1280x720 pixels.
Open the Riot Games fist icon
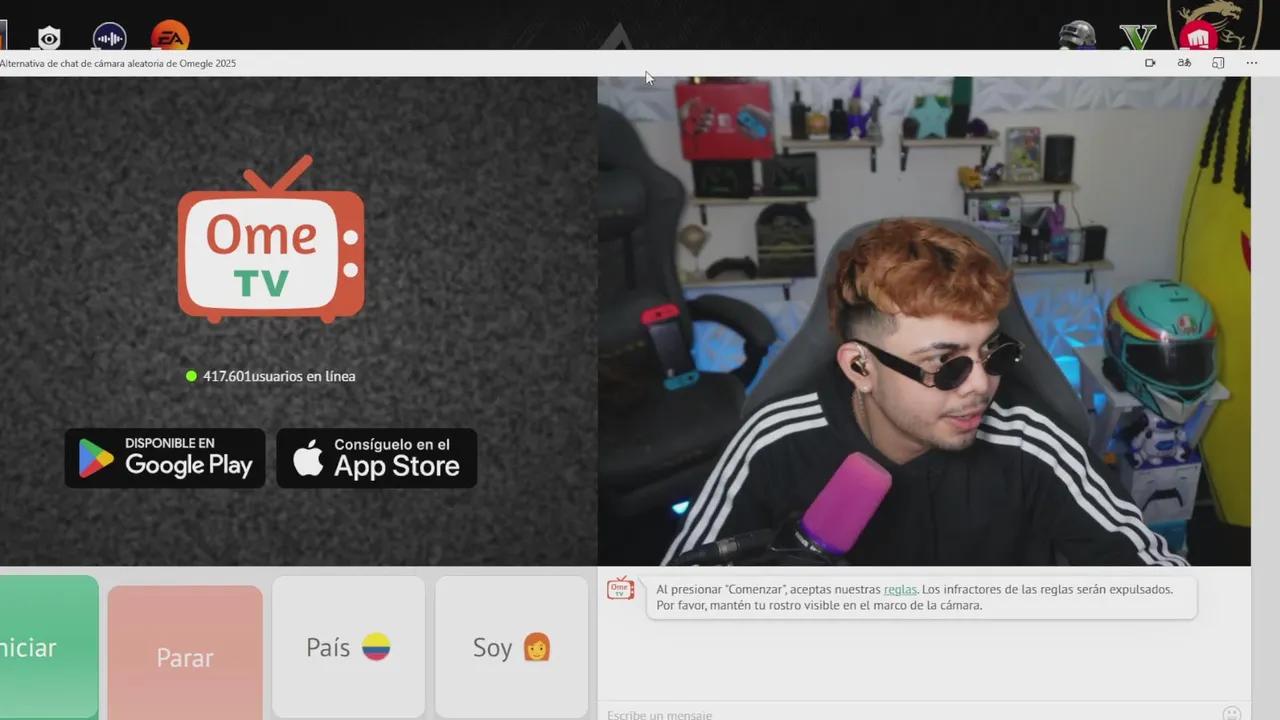tap(1197, 36)
